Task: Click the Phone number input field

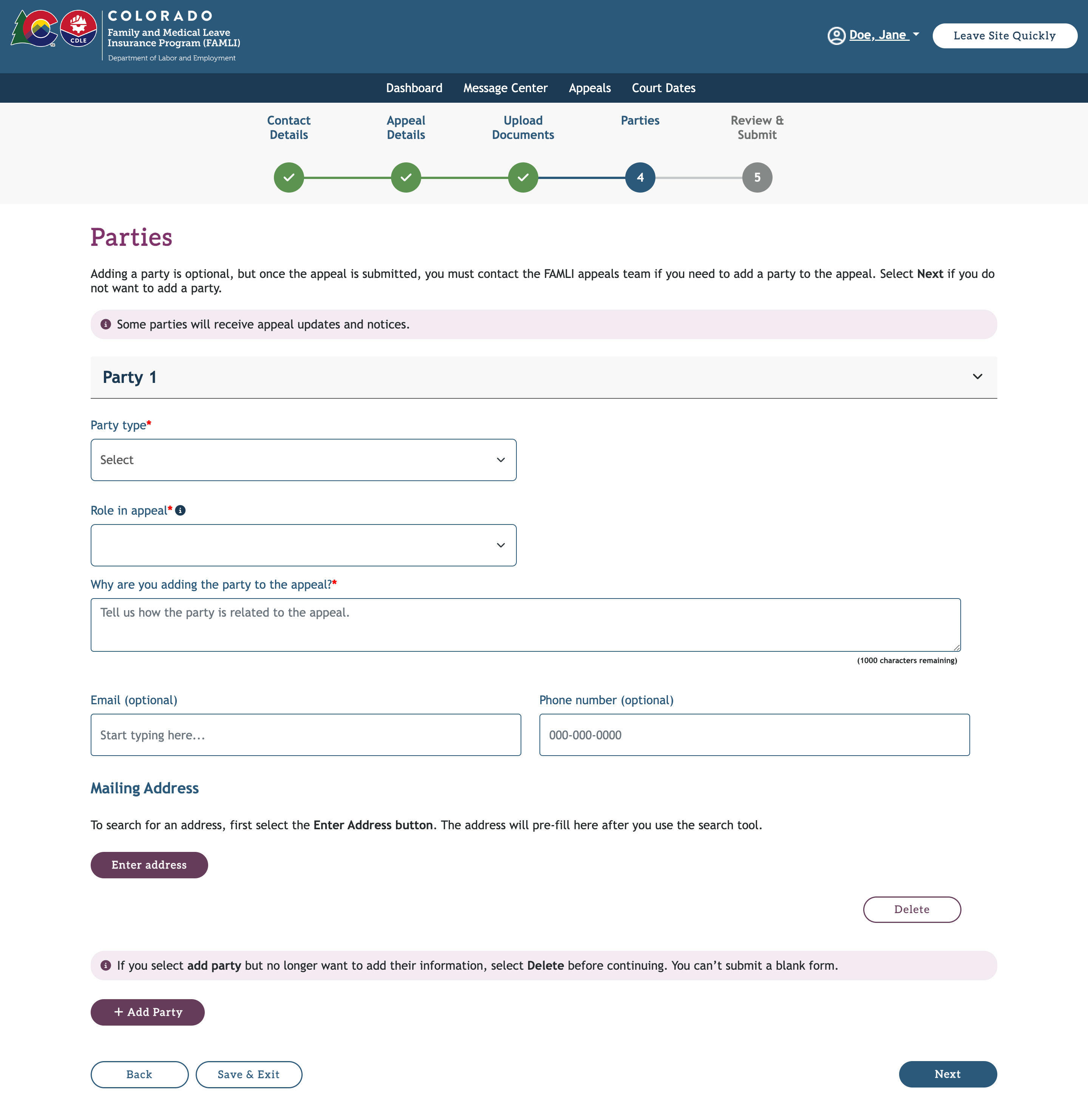Action: click(x=754, y=735)
